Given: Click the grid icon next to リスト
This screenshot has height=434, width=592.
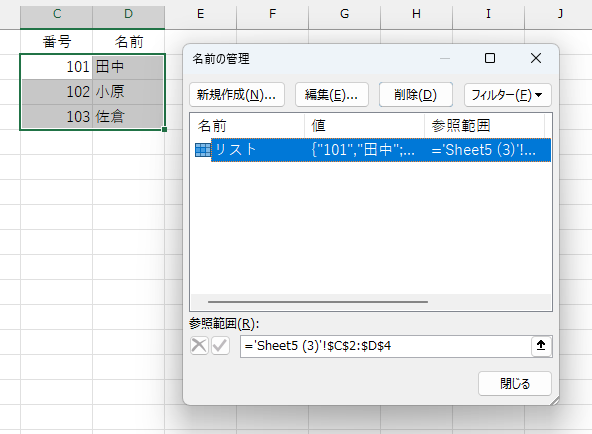Looking at the screenshot, I should pyautogui.click(x=203, y=150).
